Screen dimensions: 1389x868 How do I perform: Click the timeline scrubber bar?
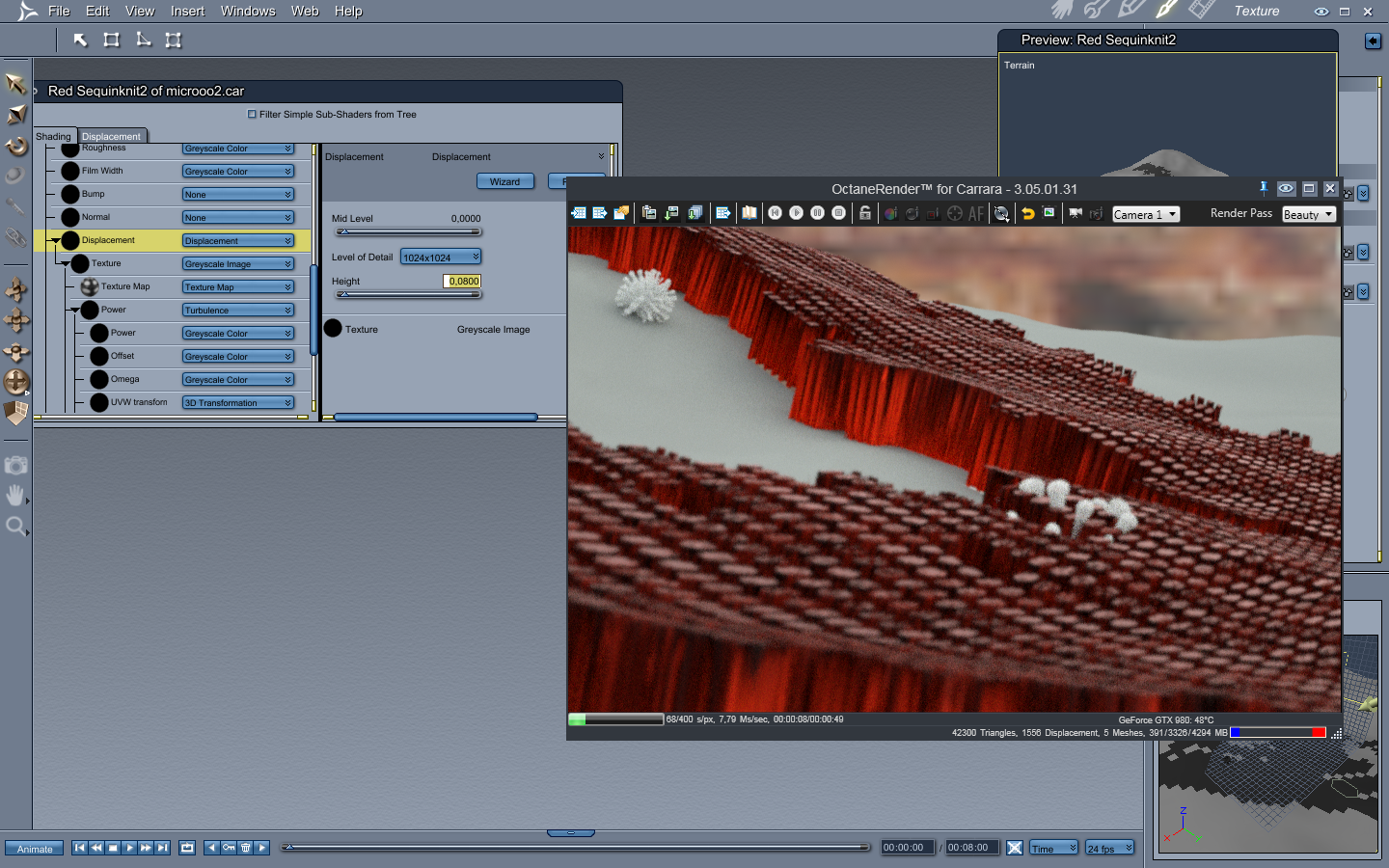[576, 848]
